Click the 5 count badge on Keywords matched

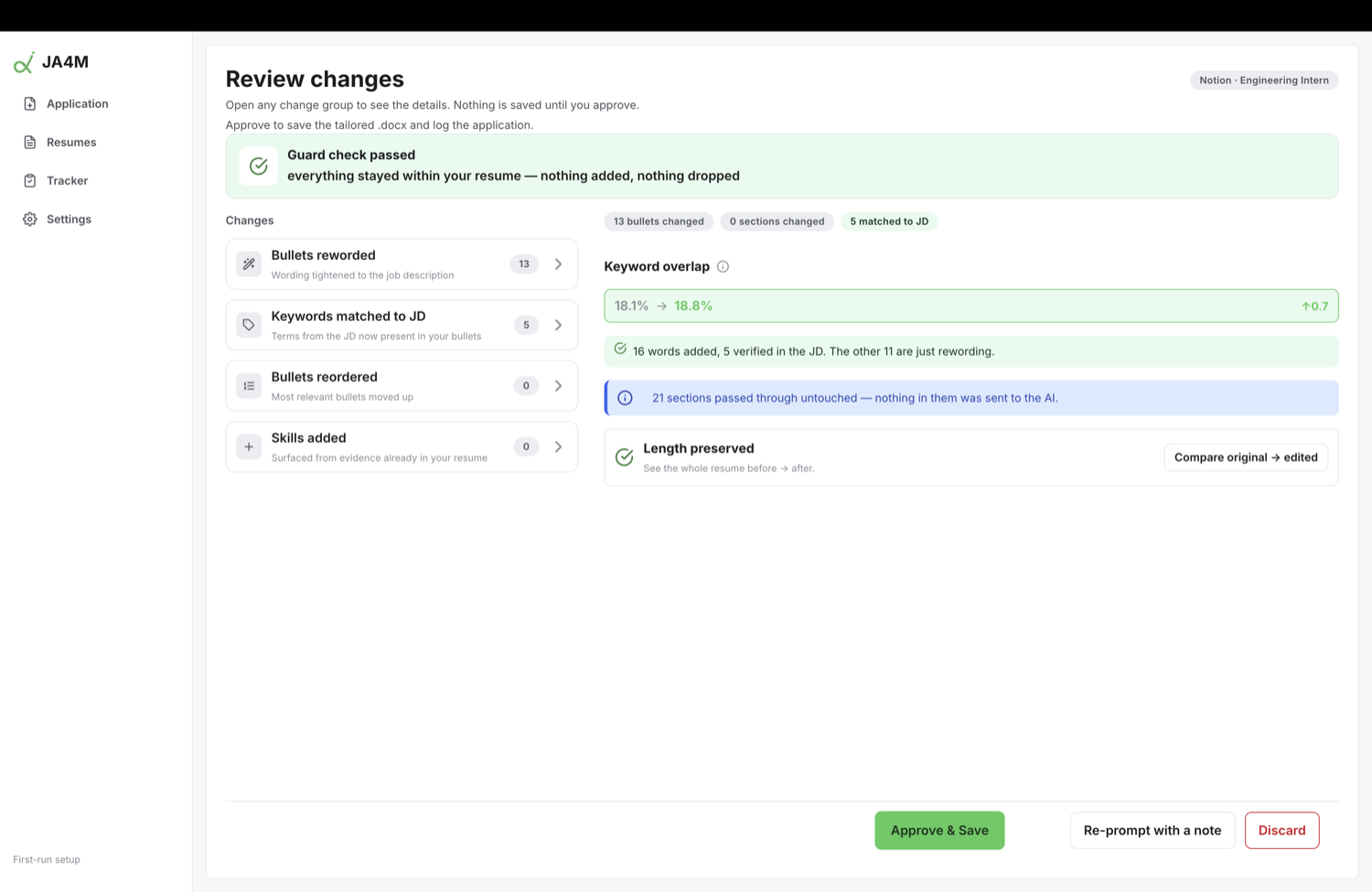click(526, 325)
